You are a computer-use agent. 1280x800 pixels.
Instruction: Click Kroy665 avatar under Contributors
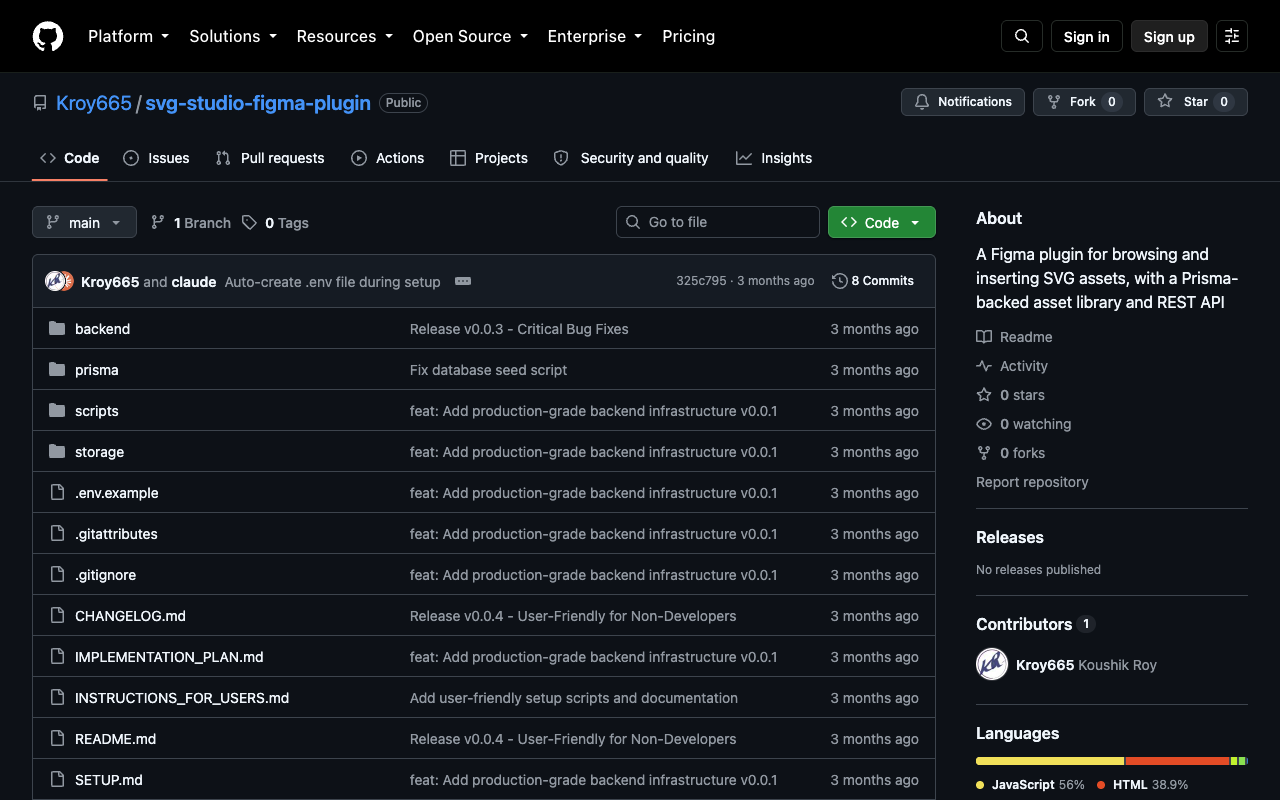point(992,665)
